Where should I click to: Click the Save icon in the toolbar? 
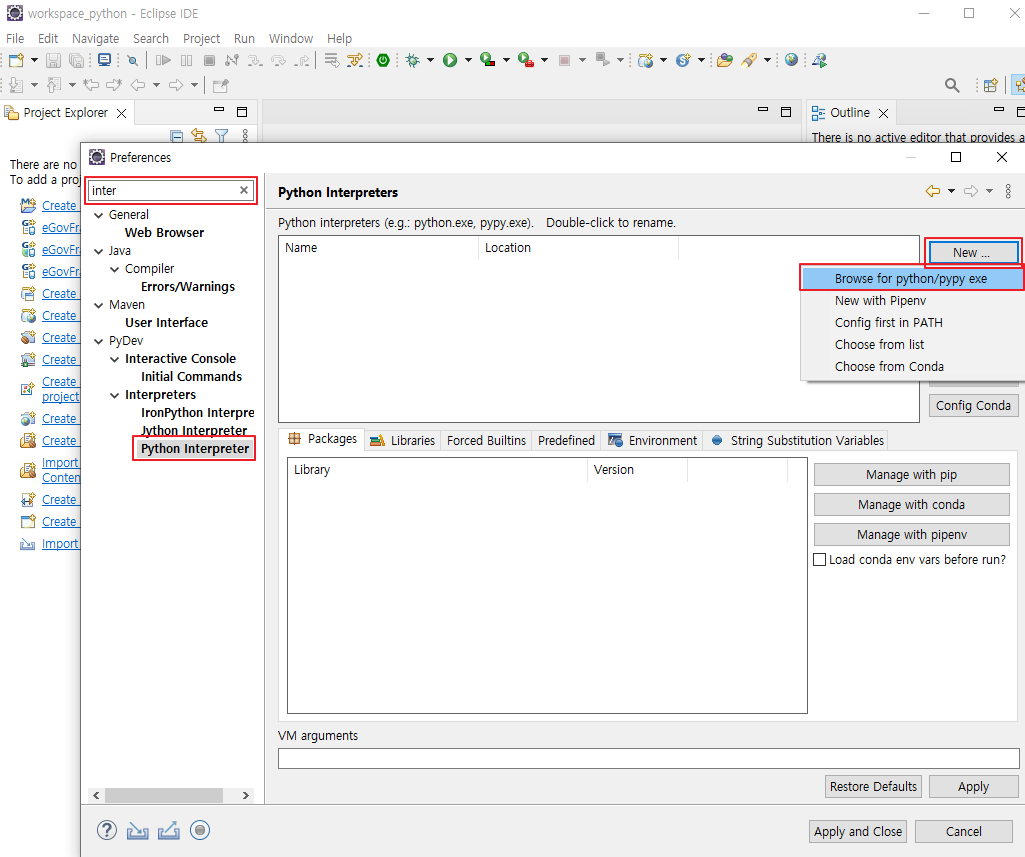[x=53, y=60]
